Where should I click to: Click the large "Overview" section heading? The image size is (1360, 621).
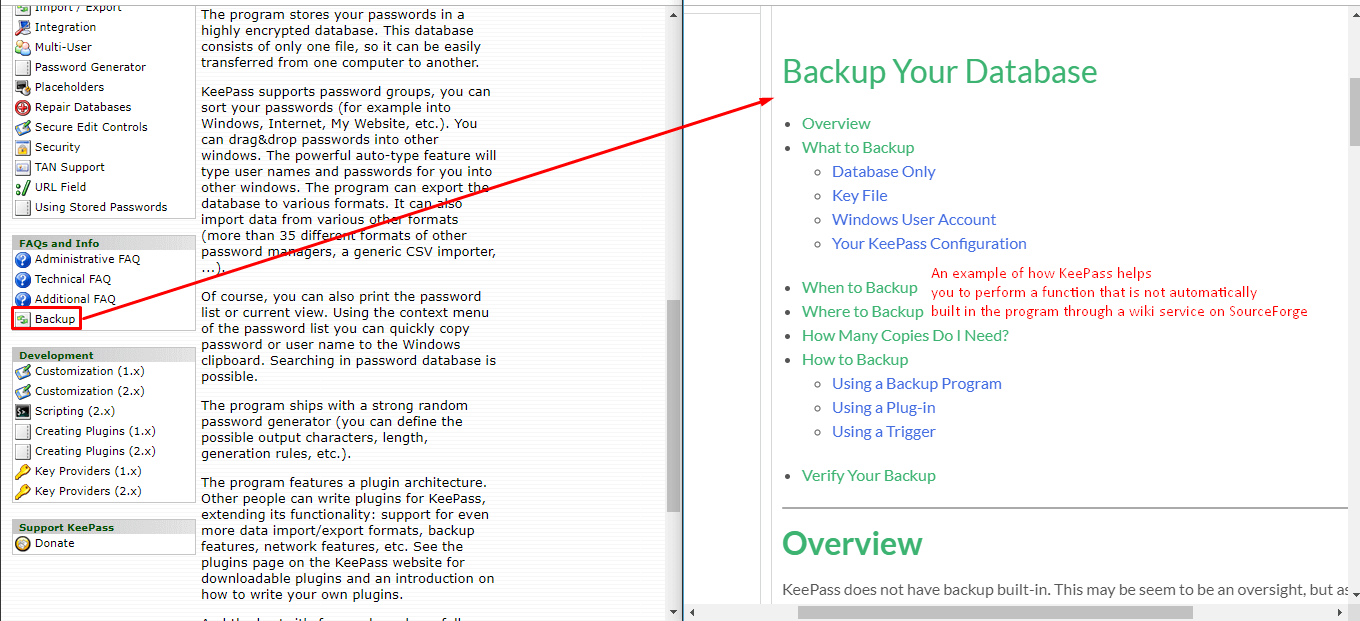852,544
